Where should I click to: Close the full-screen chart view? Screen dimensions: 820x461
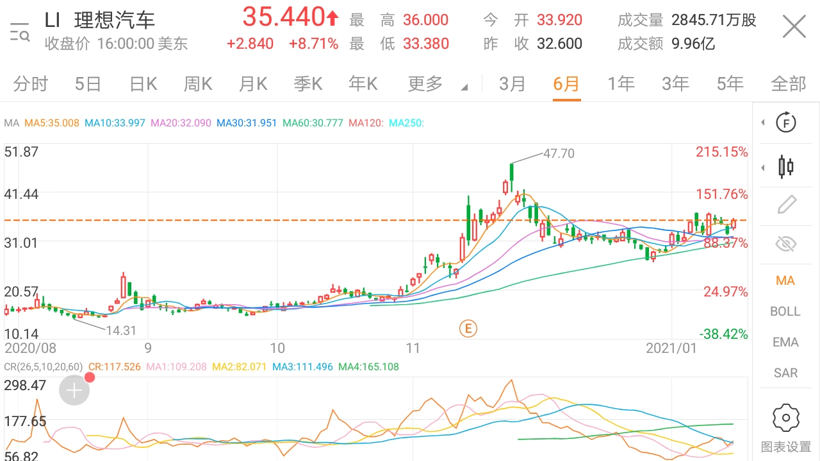tap(794, 26)
